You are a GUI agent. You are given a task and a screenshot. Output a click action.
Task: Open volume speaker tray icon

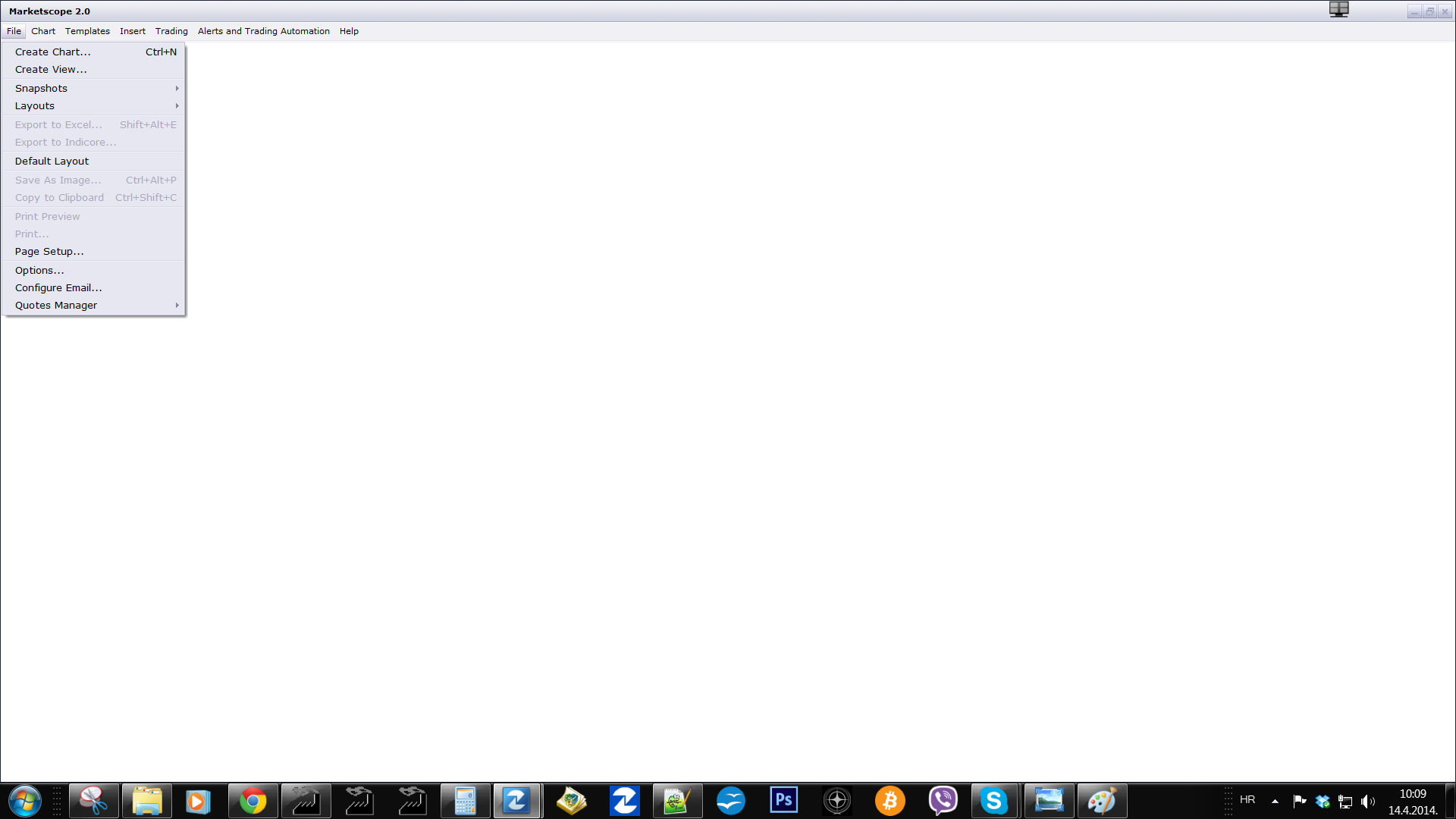coord(1368,801)
